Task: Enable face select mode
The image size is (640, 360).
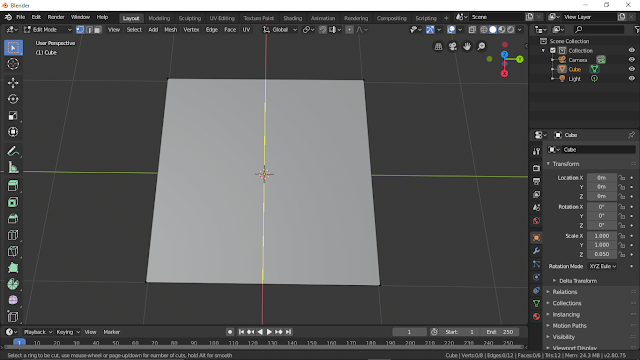Action: click(x=98, y=30)
